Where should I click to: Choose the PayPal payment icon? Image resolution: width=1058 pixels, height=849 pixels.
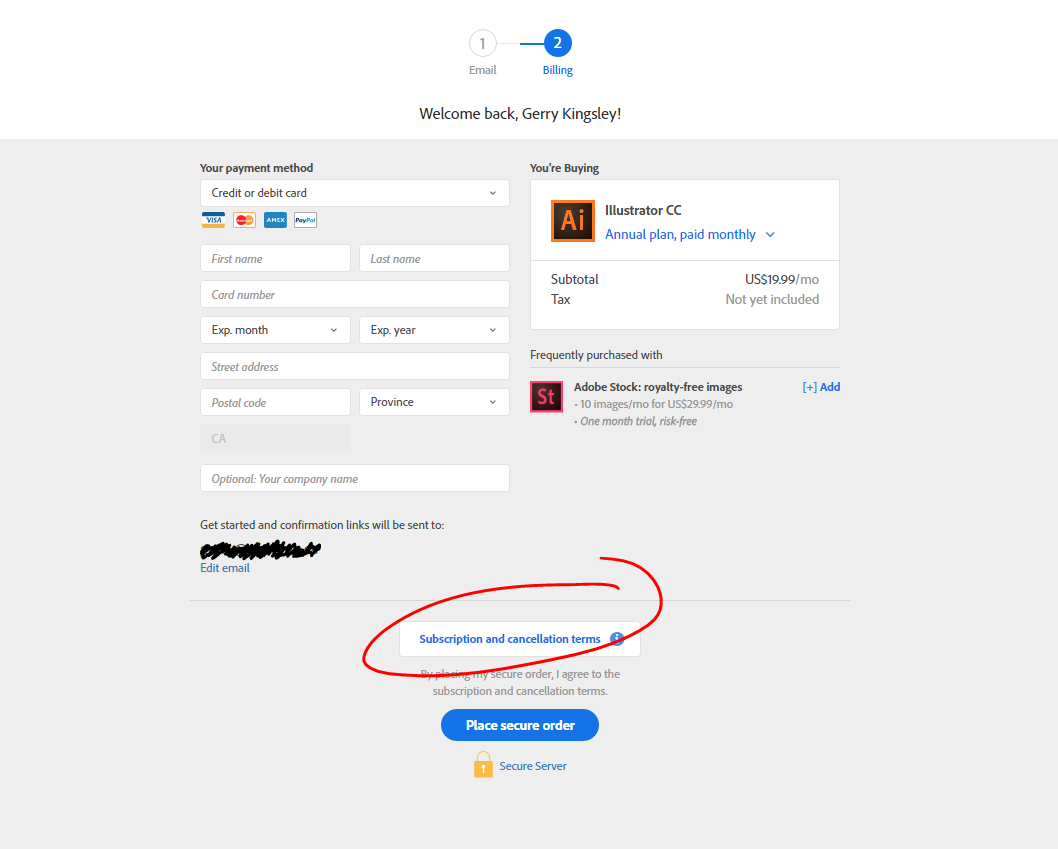pyautogui.click(x=305, y=220)
